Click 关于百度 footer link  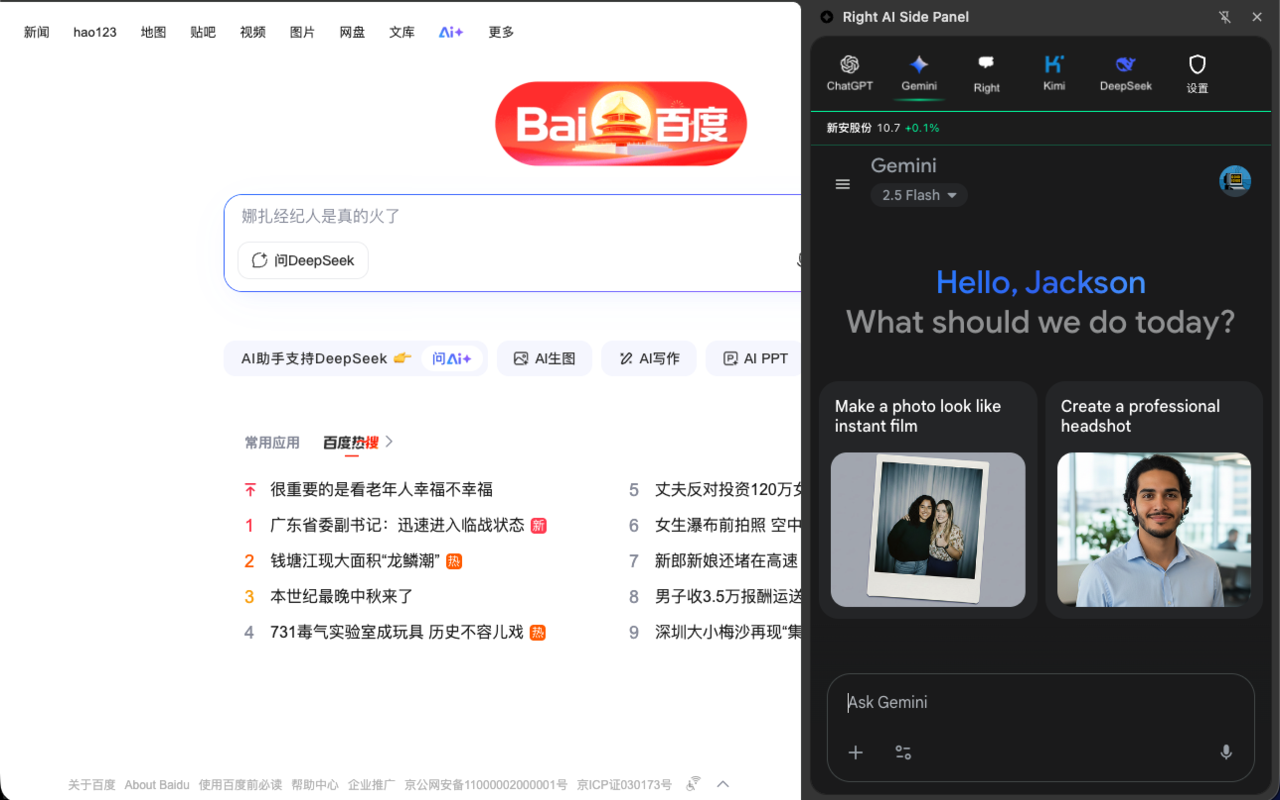[x=92, y=785]
